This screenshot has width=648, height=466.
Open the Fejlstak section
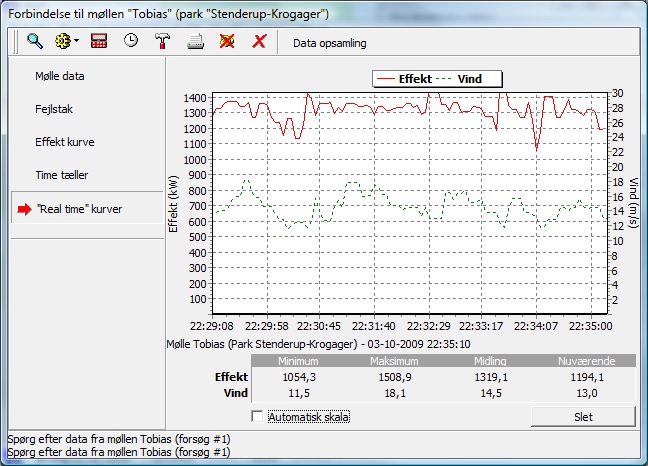click(54, 109)
